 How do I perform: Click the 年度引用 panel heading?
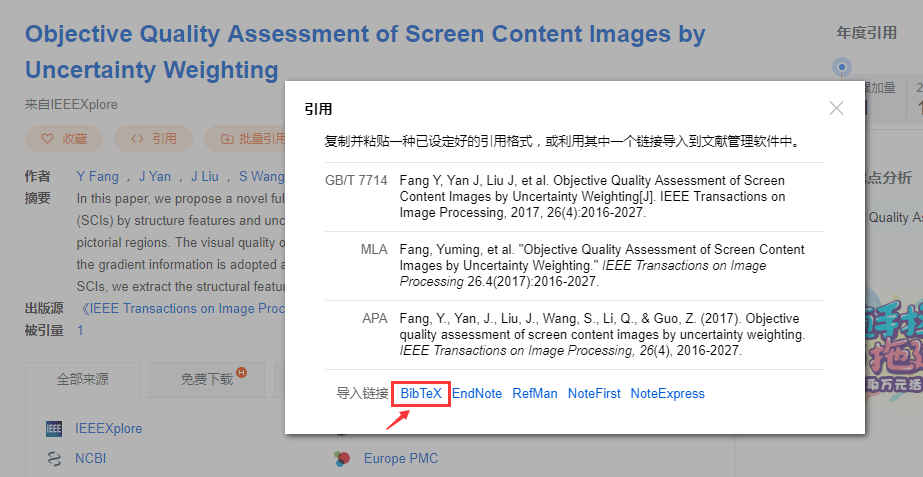tap(866, 33)
